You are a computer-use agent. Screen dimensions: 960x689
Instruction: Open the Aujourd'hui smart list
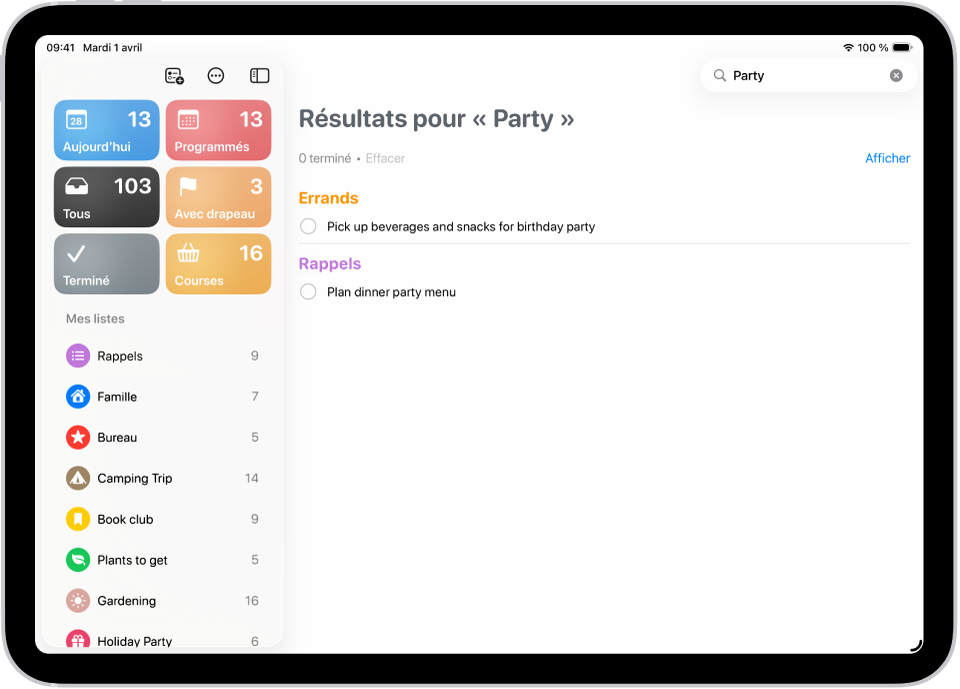click(106, 130)
